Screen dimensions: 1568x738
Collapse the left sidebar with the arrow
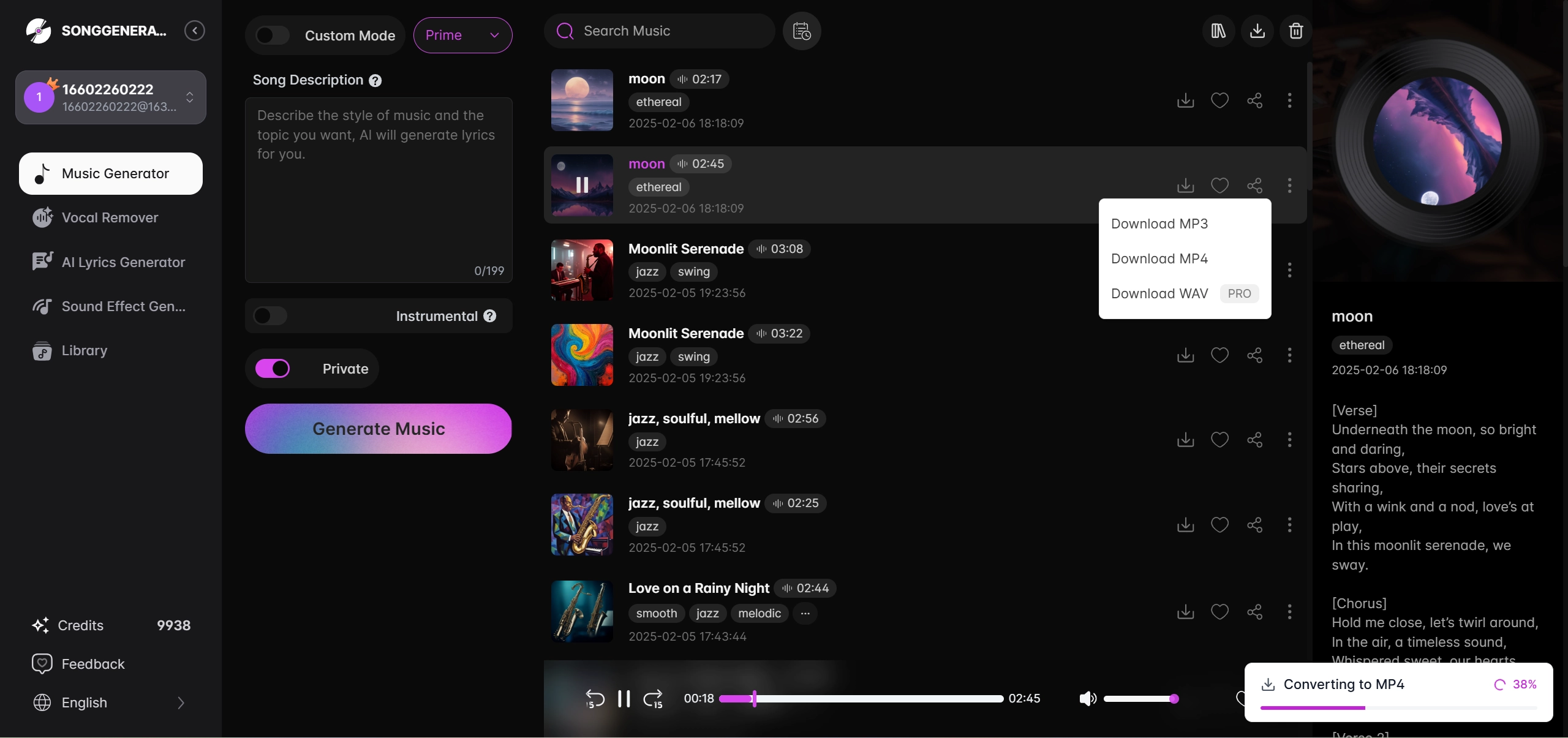(194, 30)
